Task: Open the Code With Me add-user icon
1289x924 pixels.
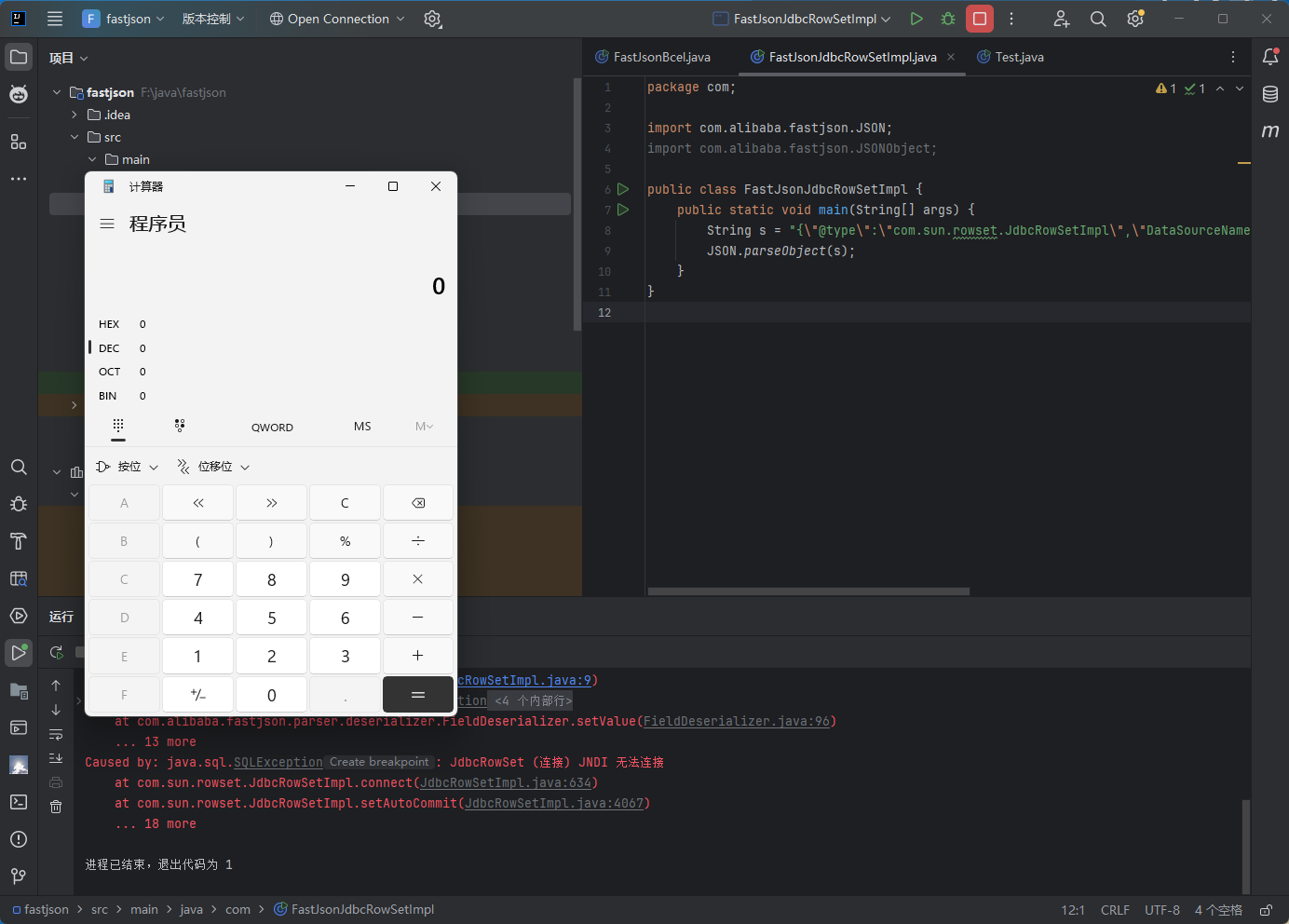Action: click(x=1061, y=19)
